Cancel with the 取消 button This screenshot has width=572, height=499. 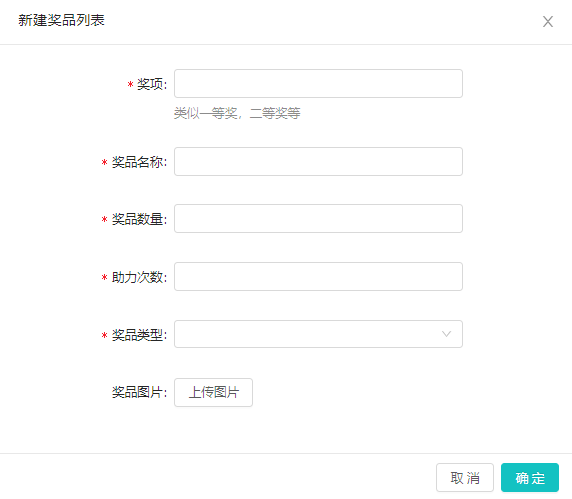click(x=465, y=477)
